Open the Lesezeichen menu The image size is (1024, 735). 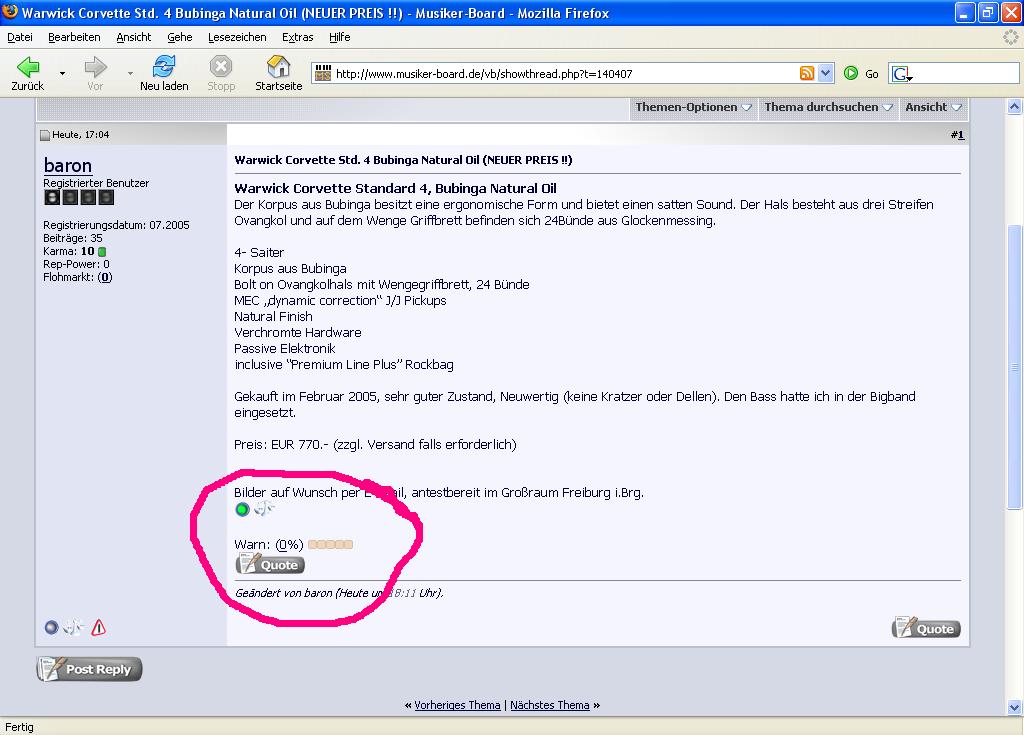click(237, 37)
